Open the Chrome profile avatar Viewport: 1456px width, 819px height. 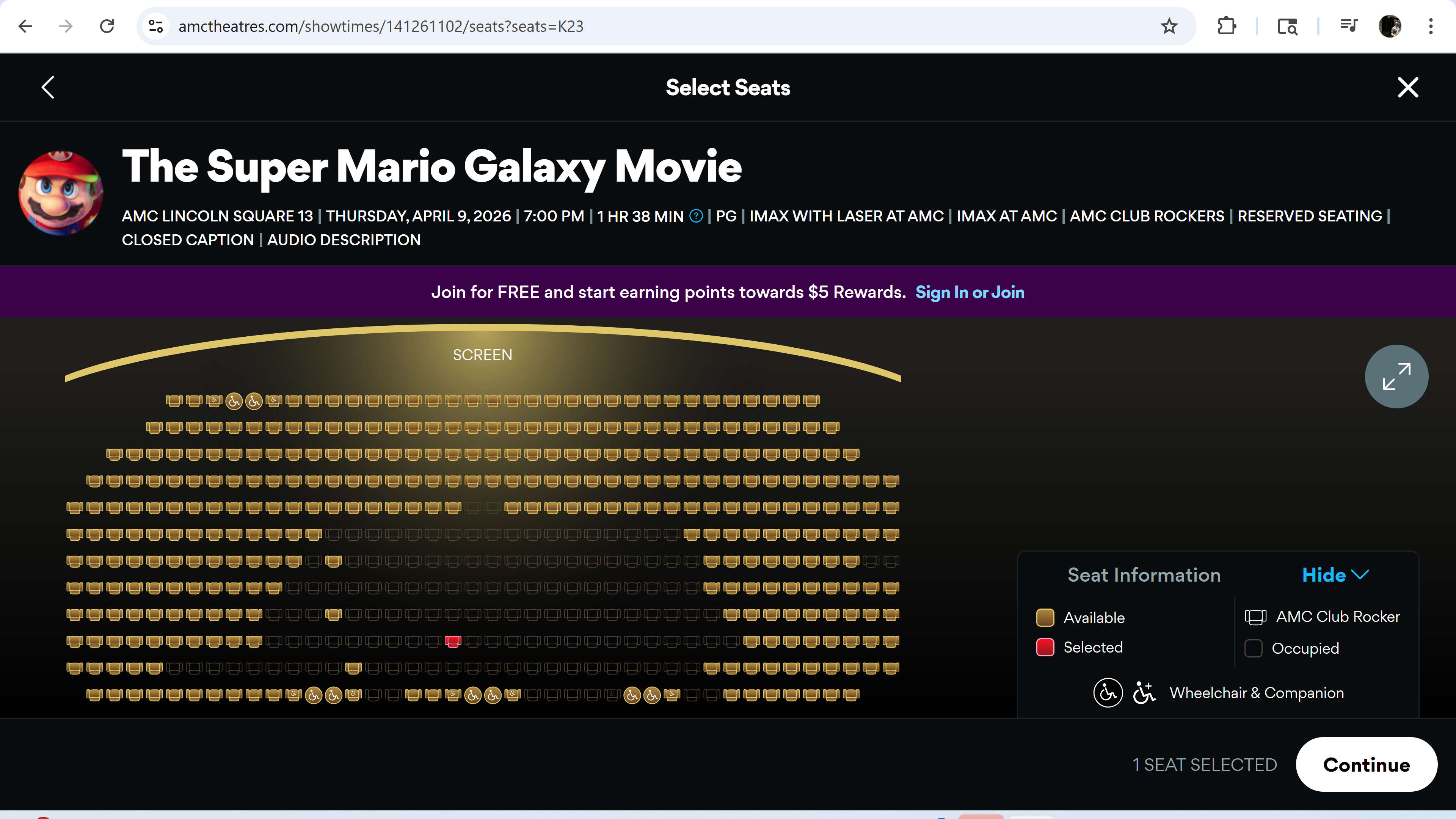click(1389, 26)
